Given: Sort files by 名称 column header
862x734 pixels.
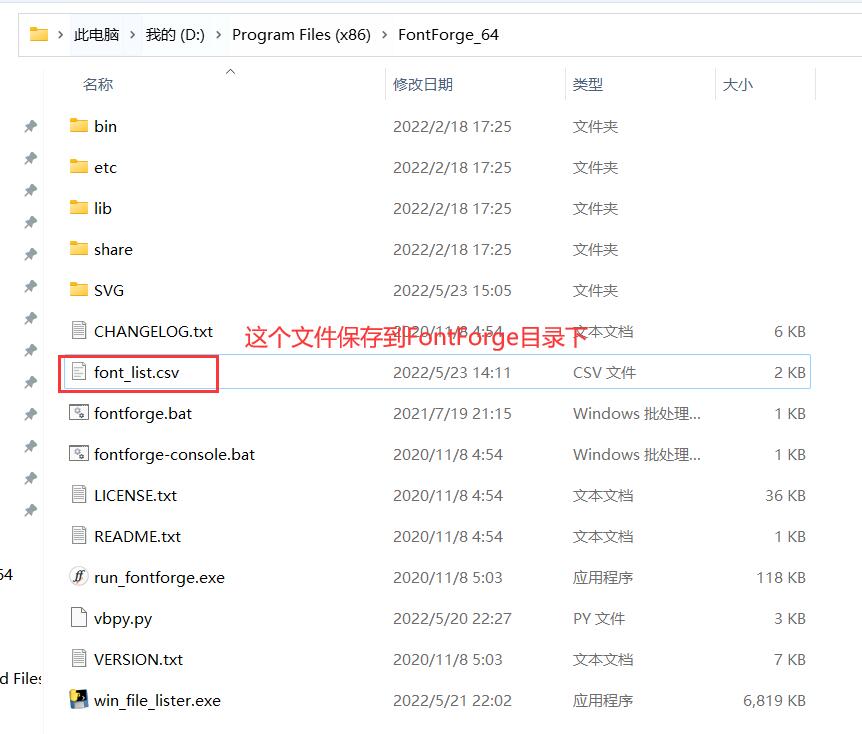Looking at the screenshot, I should tap(98, 85).
